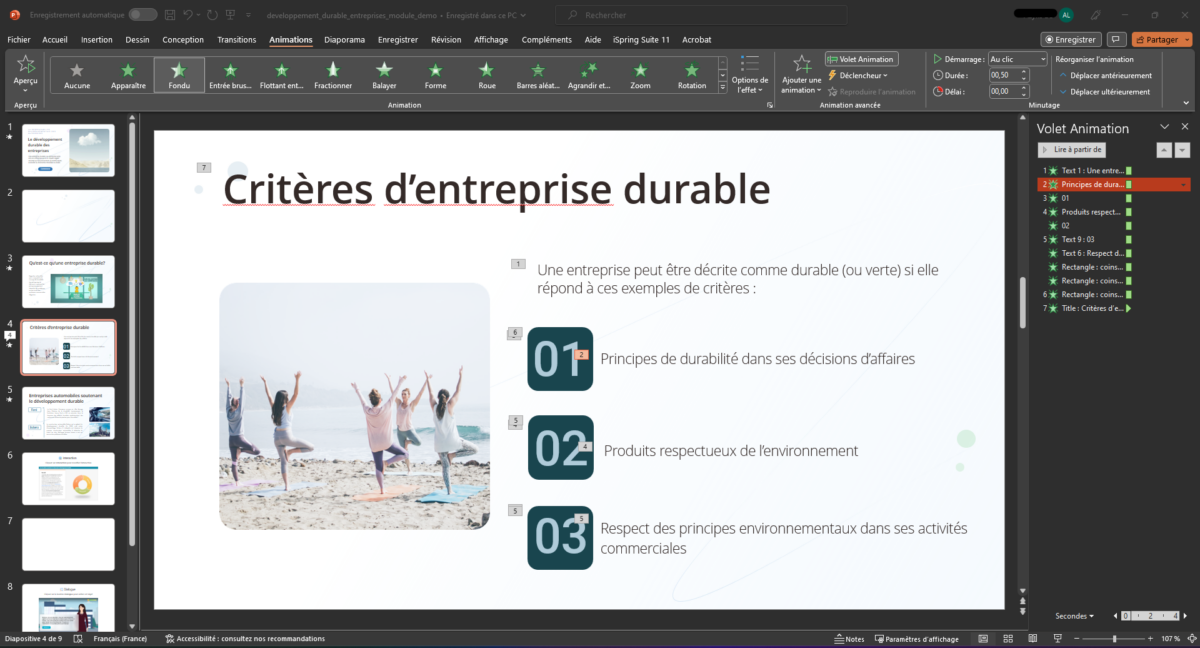Open Ajouter une animation

coord(800,74)
